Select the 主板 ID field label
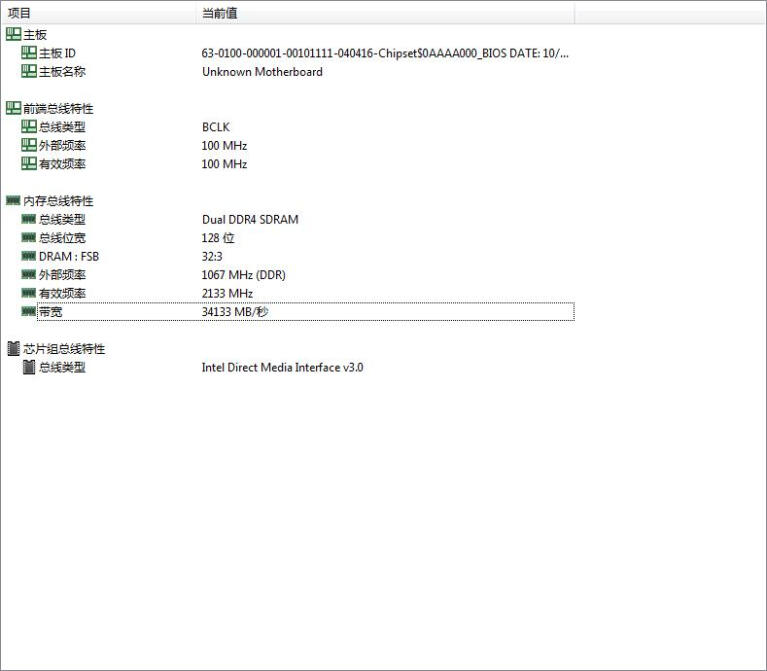767x671 pixels. click(57, 53)
